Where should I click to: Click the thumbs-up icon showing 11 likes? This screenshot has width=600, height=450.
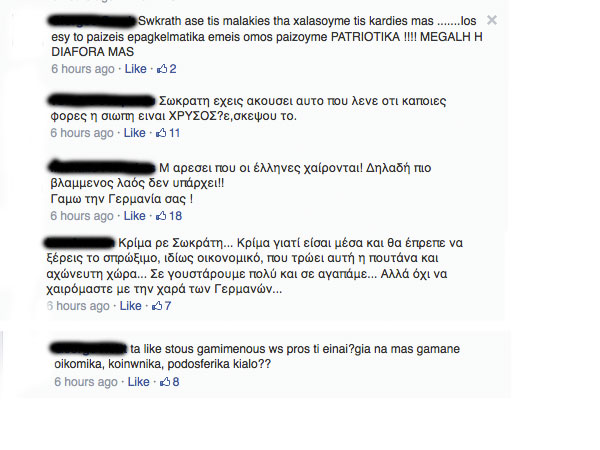(x=161, y=133)
